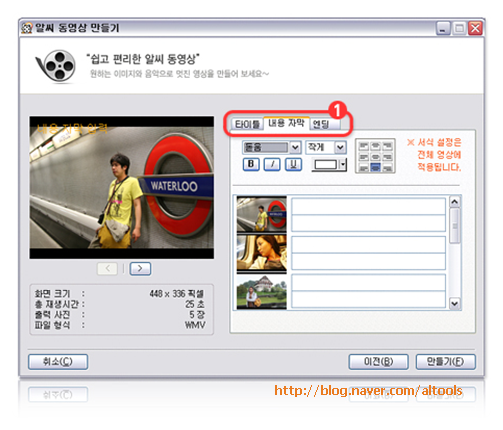503x430 pixels.
Task: Click the 이전(B) previous button
Action: coord(378,362)
